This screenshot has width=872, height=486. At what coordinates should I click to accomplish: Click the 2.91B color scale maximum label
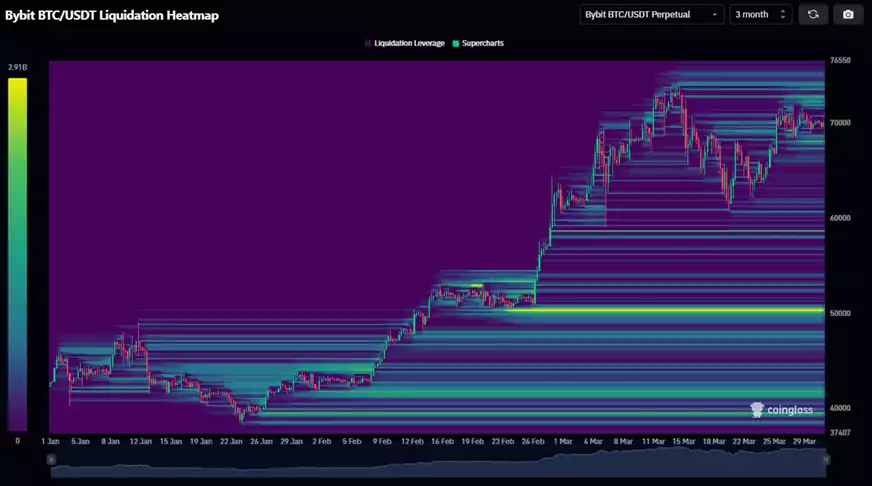(17, 67)
